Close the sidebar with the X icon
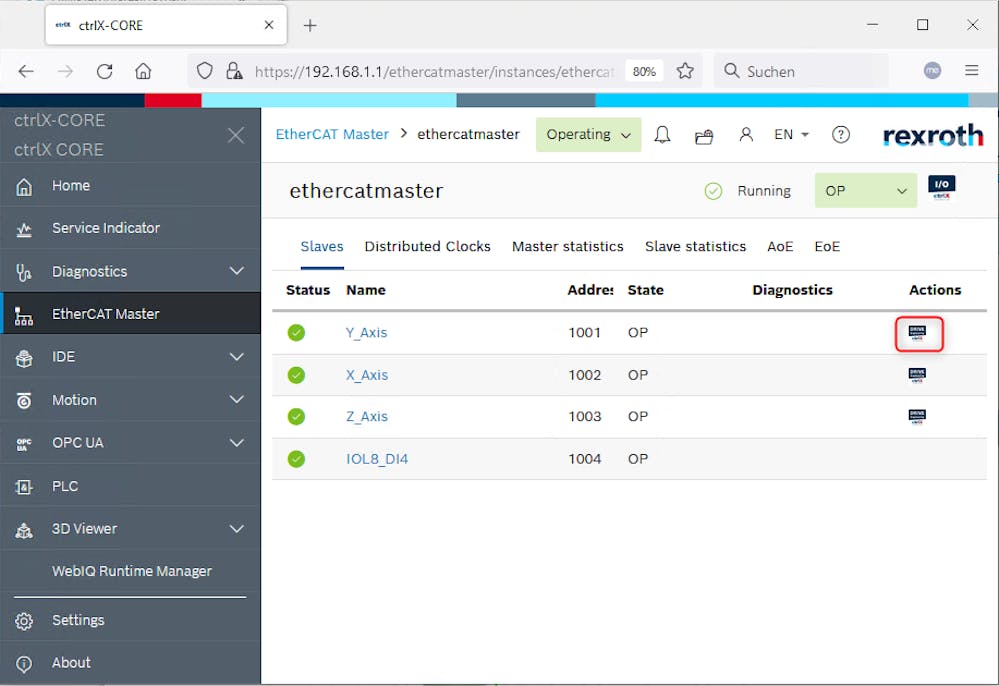999x686 pixels. click(236, 135)
